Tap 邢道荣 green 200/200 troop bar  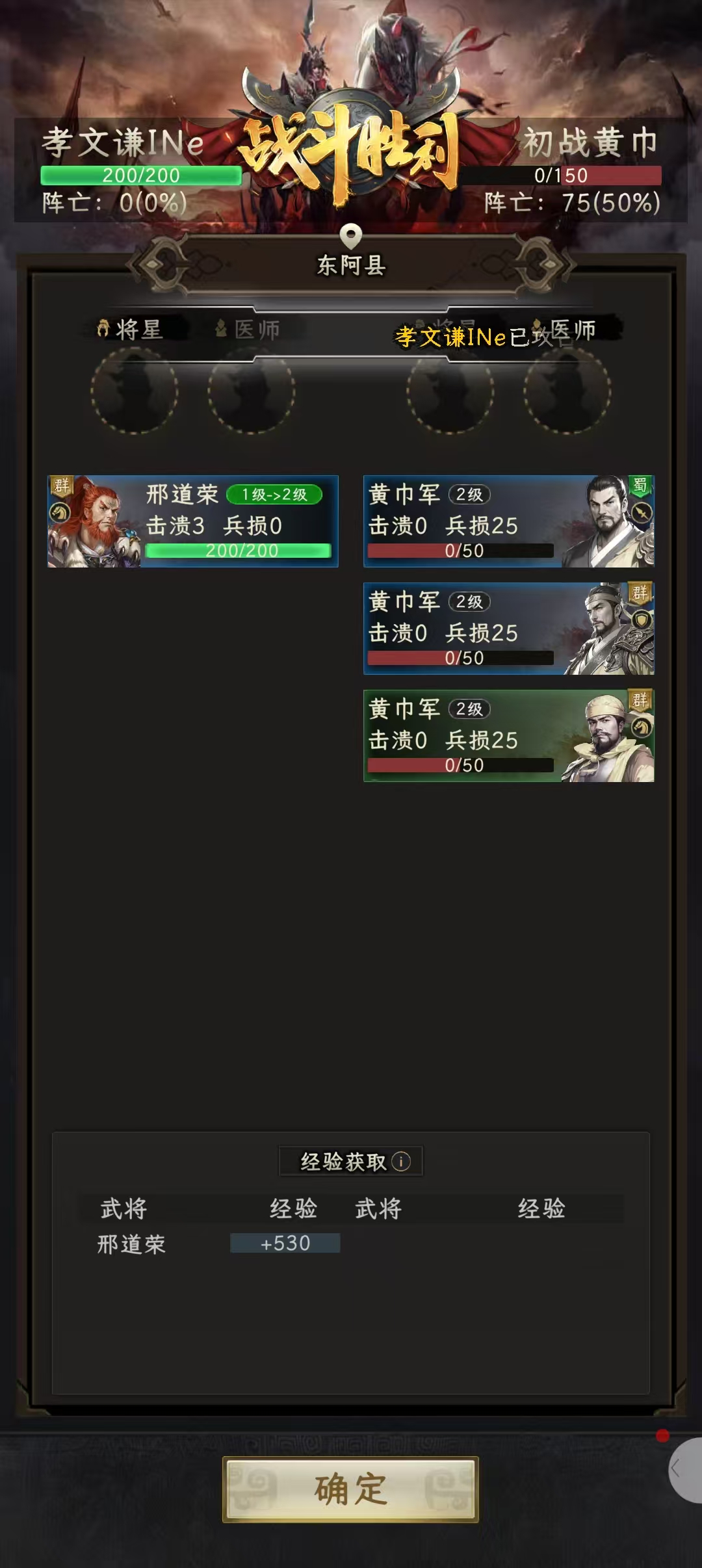[239, 551]
